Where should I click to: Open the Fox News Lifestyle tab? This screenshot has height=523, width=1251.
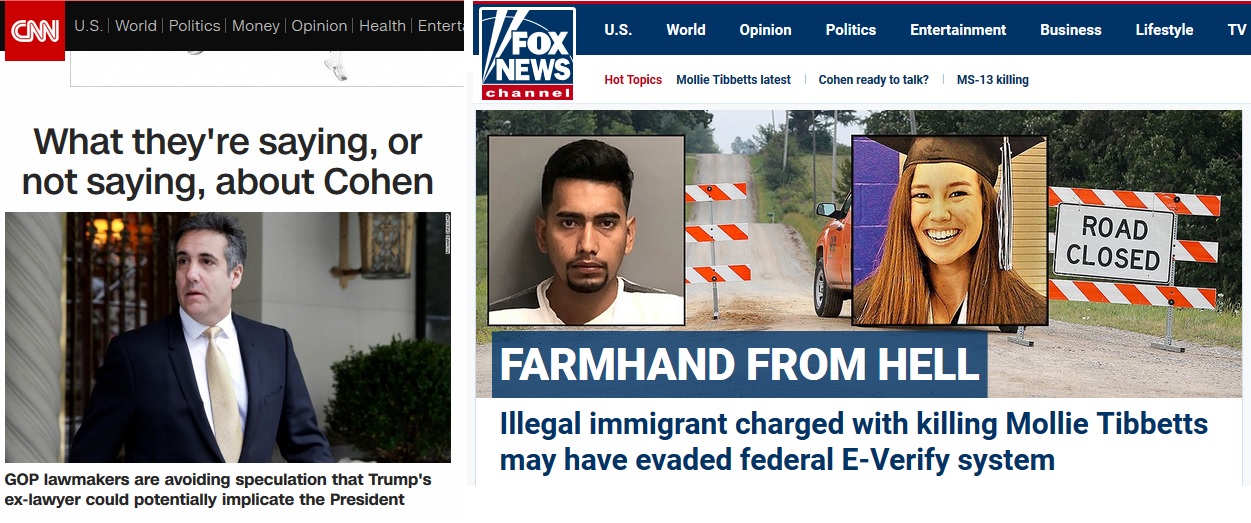1164,30
